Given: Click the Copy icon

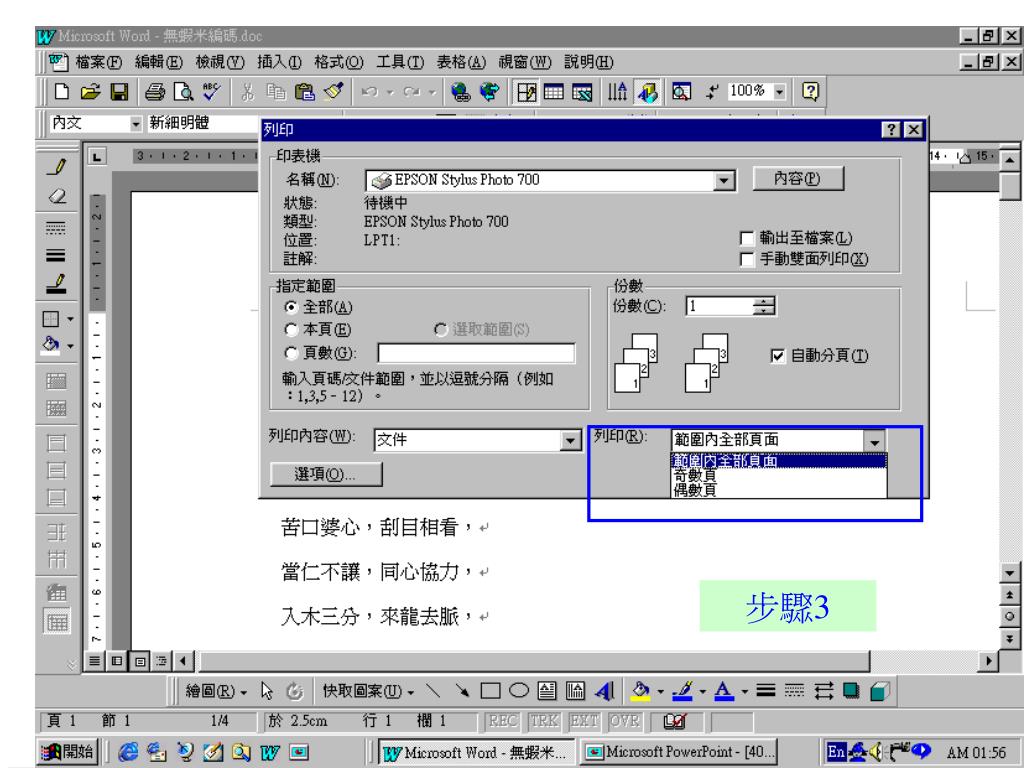Looking at the screenshot, I should (276, 92).
